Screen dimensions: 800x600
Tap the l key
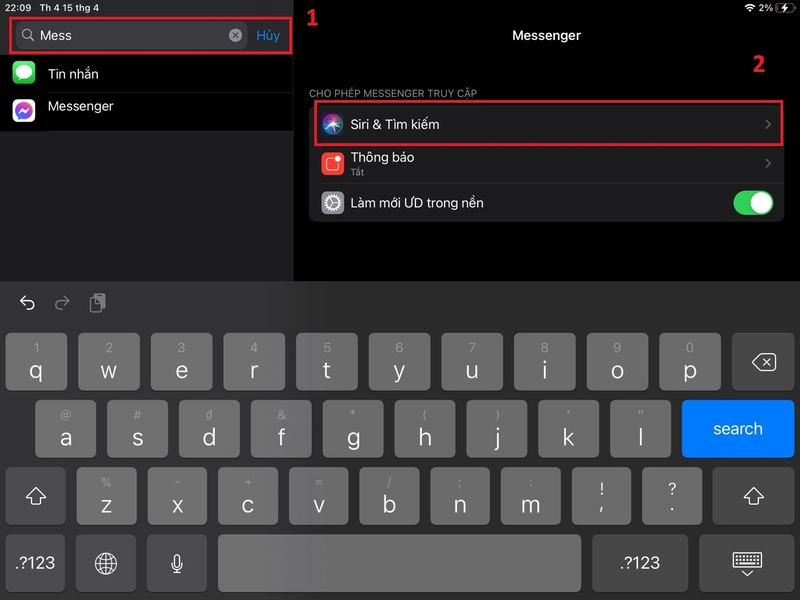coord(640,429)
